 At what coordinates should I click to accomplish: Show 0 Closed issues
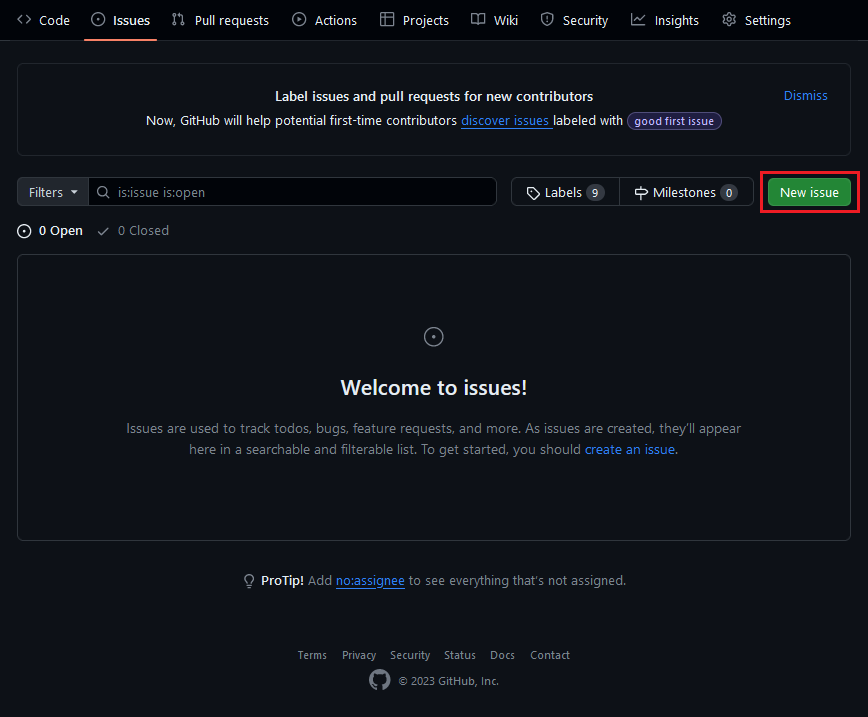(x=133, y=231)
